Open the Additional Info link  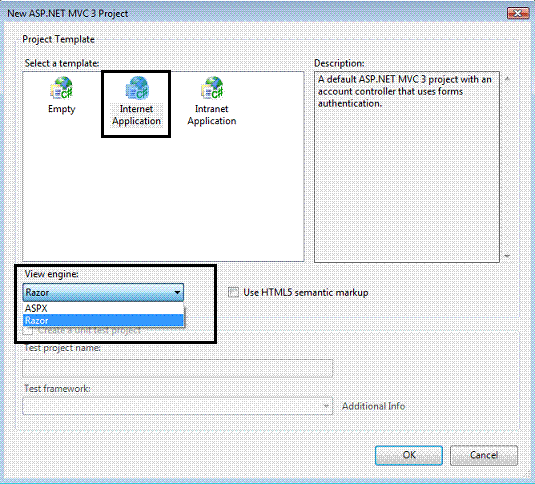click(373, 406)
